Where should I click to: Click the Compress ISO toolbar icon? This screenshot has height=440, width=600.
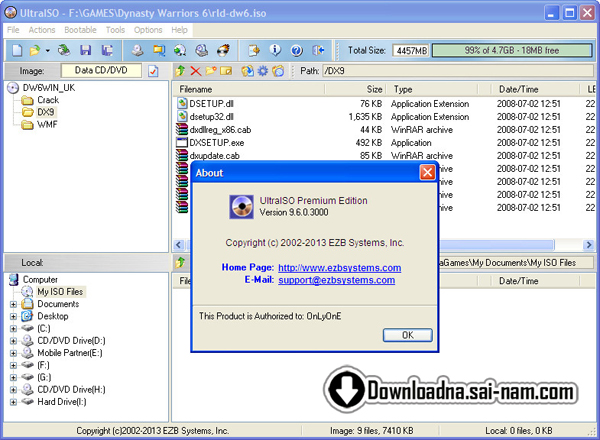pos(159,50)
